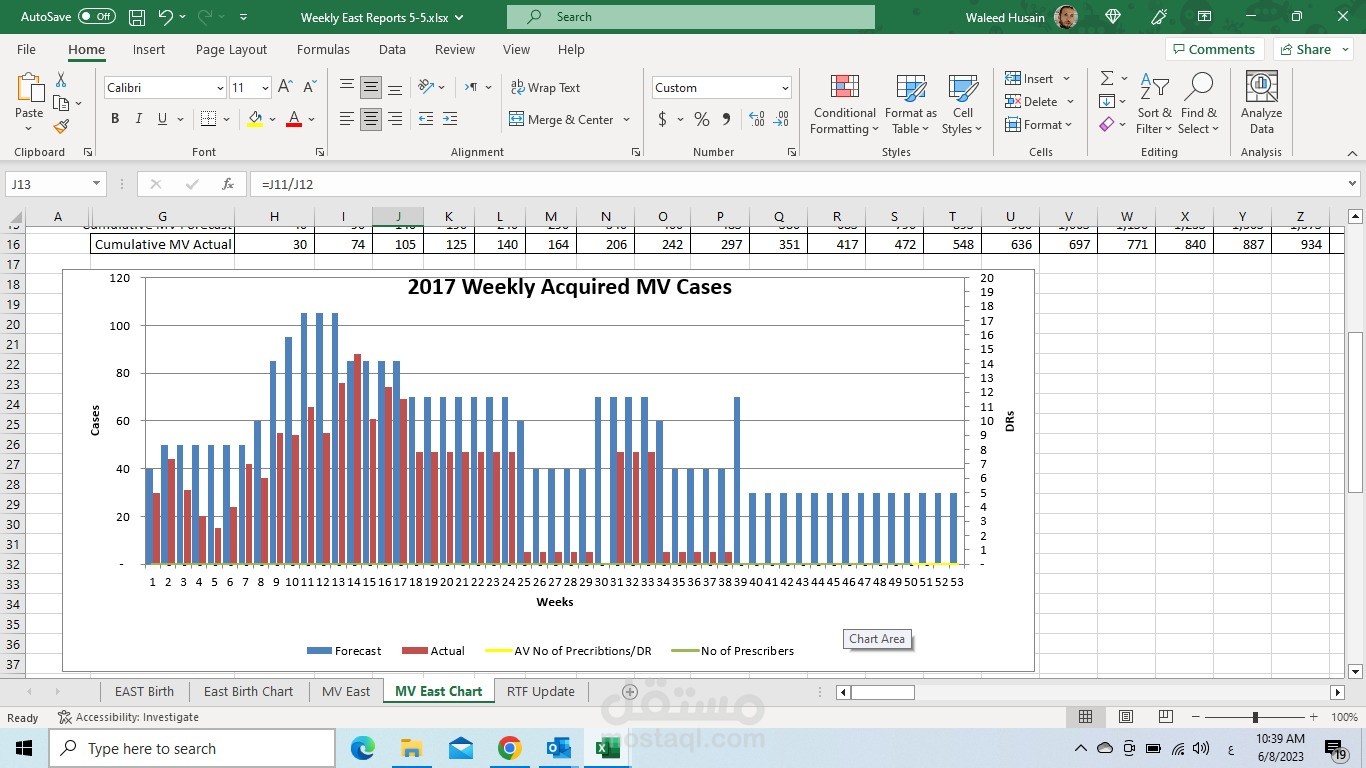
Task: Open the Formulas ribbon tab
Action: click(x=323, y=49)
